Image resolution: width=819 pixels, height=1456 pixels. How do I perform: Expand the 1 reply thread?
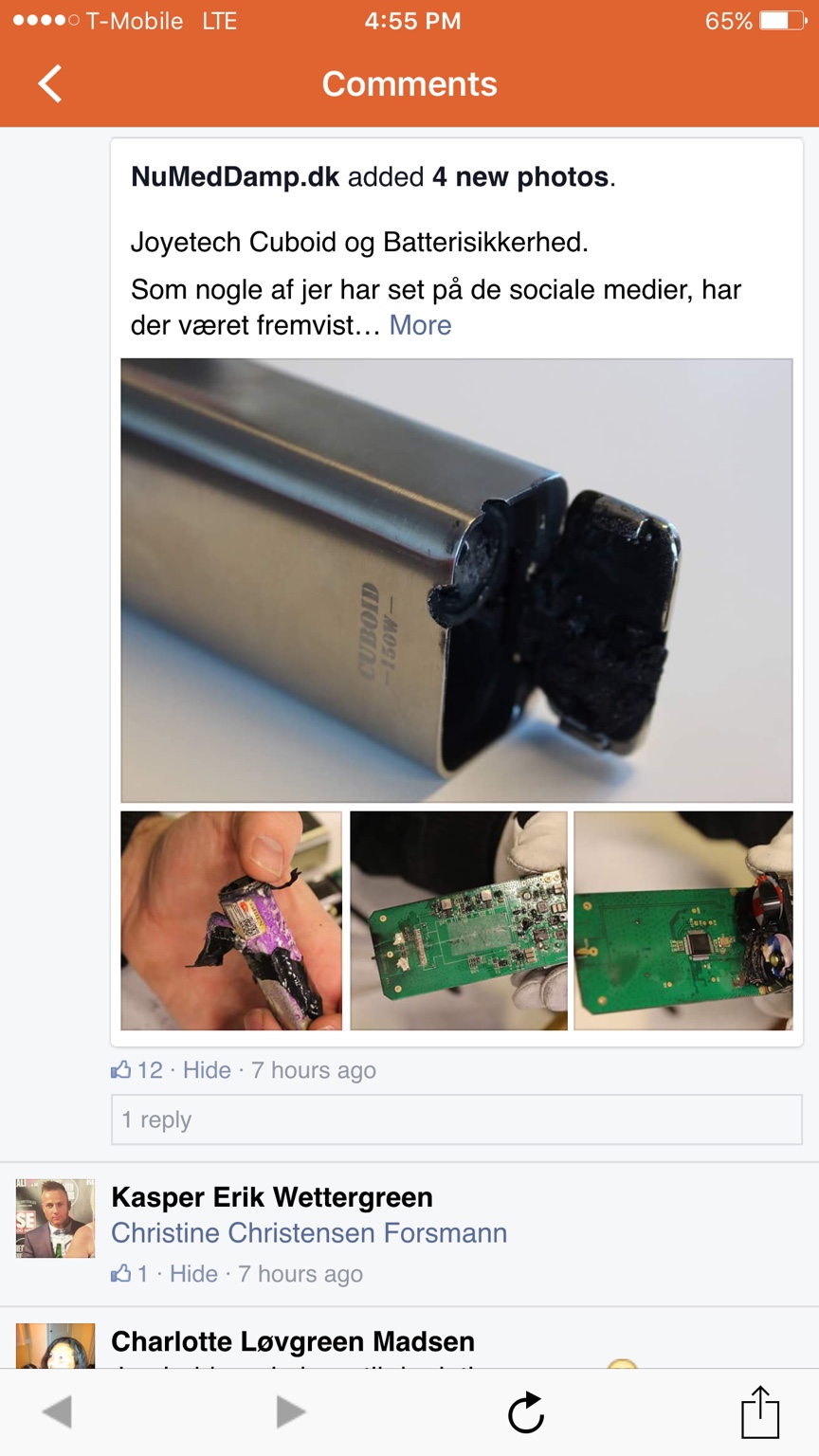[457, 1119]
